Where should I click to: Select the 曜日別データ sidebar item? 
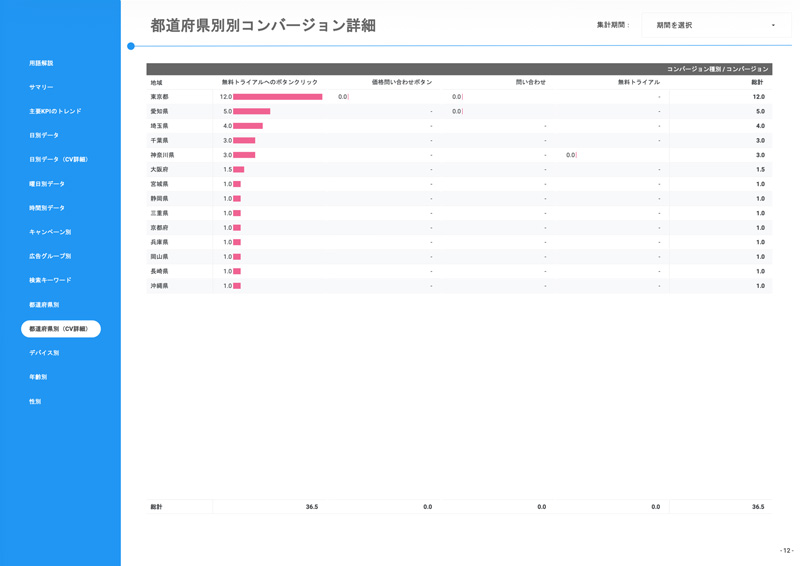click(47, 184)
